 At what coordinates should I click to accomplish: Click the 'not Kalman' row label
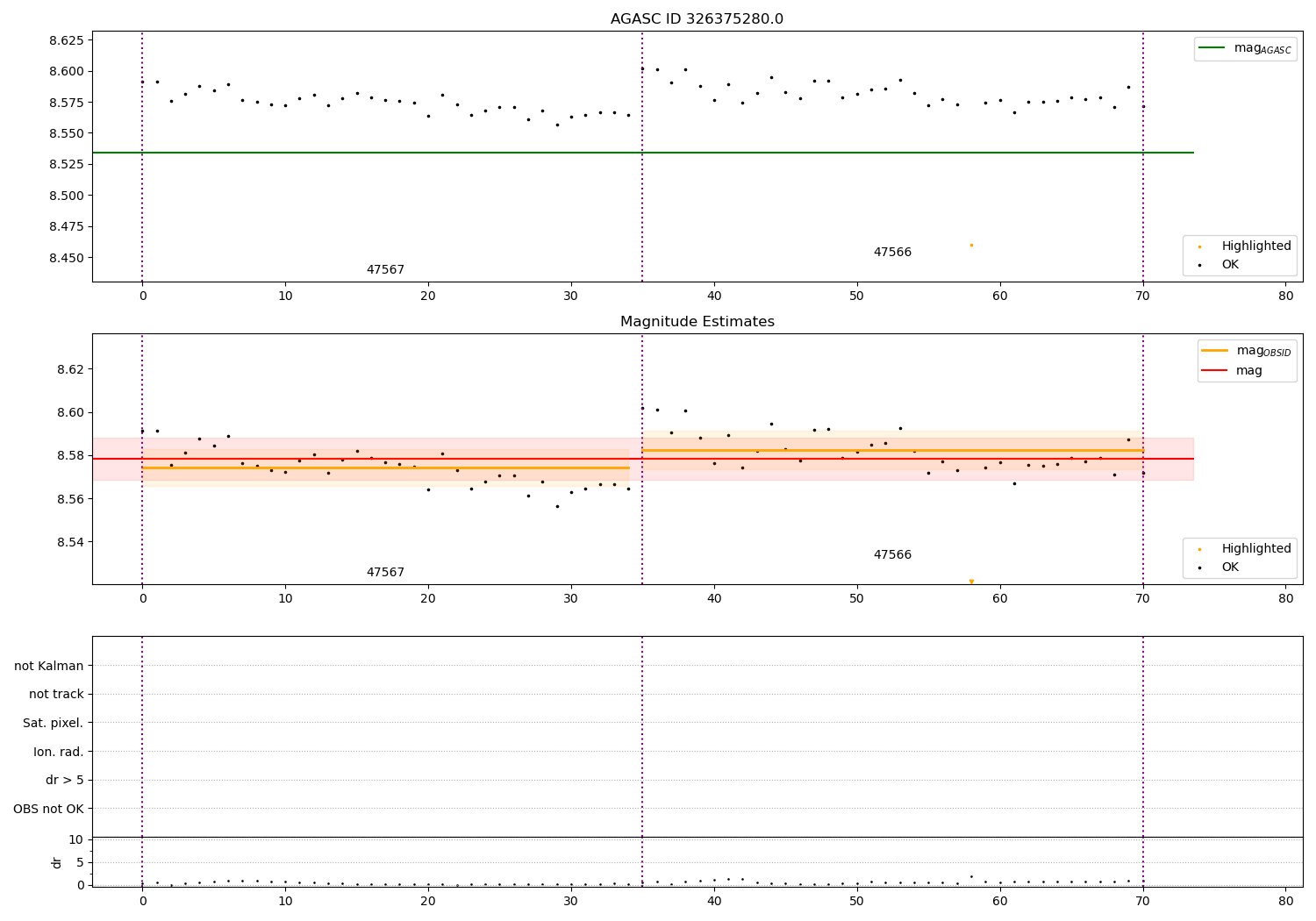point(49,666)
